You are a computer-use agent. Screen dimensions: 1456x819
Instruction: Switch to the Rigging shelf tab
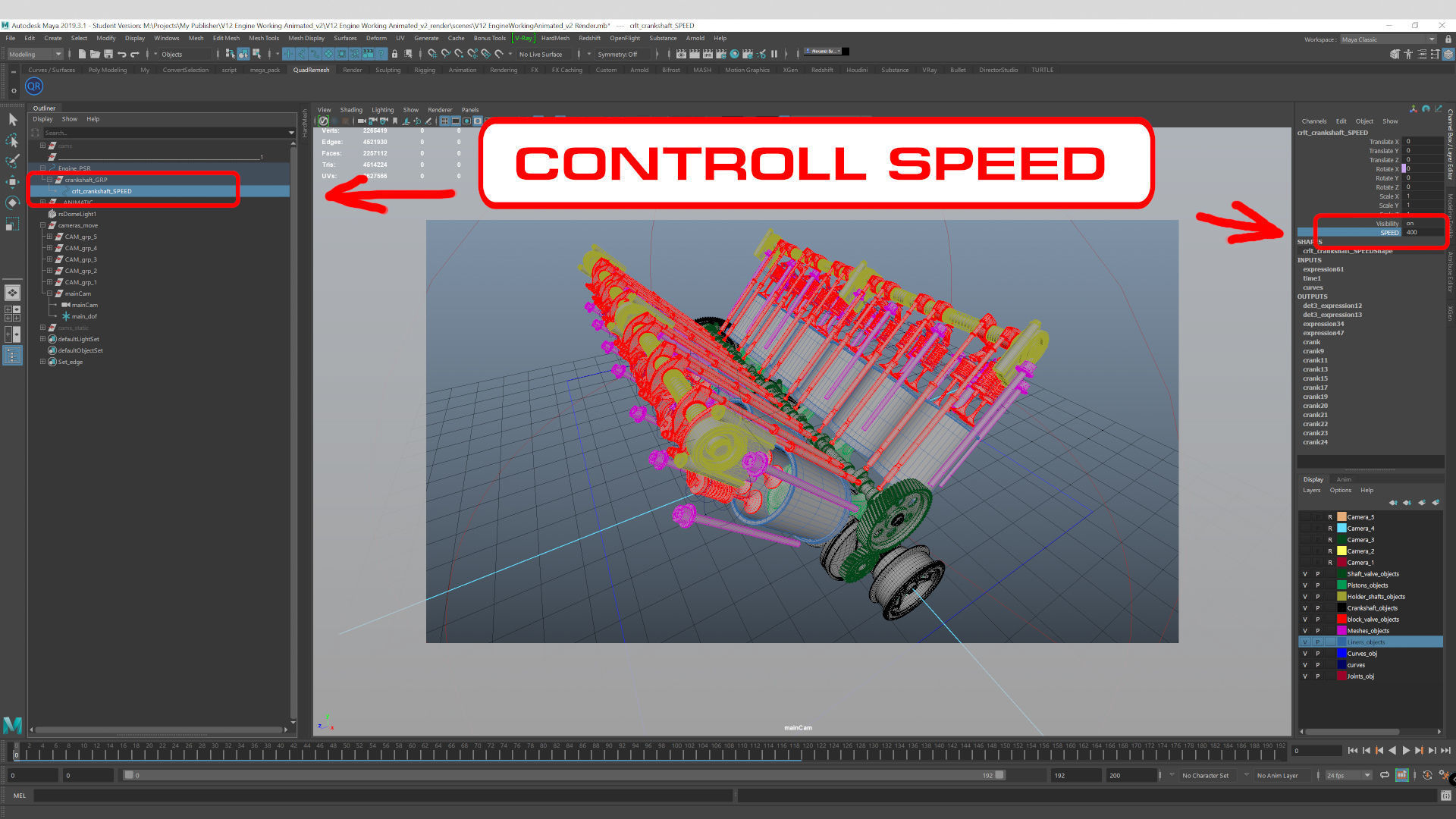[425, 70]
